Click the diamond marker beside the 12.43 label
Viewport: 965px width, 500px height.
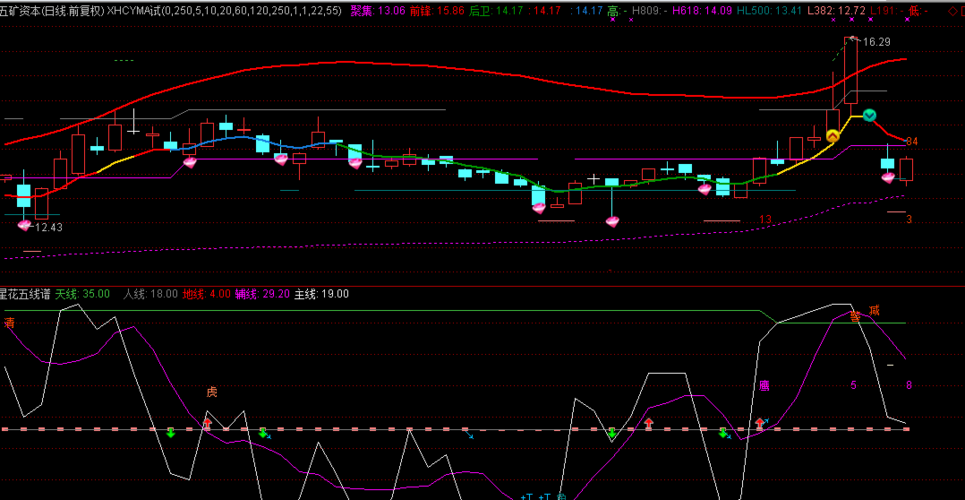click(x=23, y=225)
